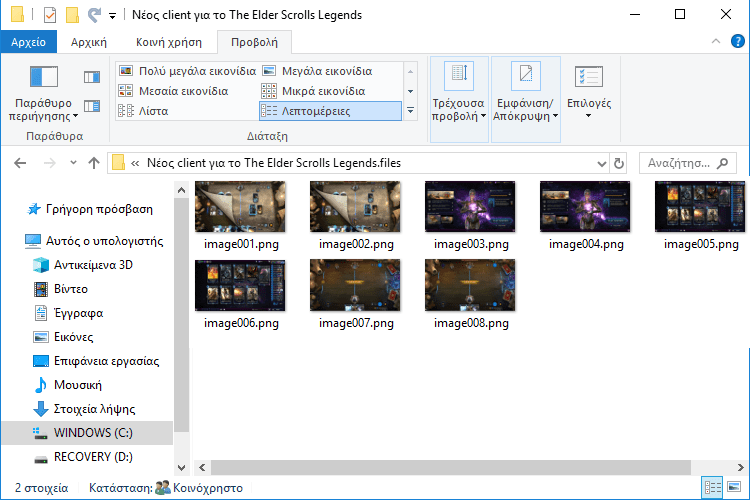Open the Αρχείο file menu
This screenshot has width=750, height=500.
tap(29, 42)
